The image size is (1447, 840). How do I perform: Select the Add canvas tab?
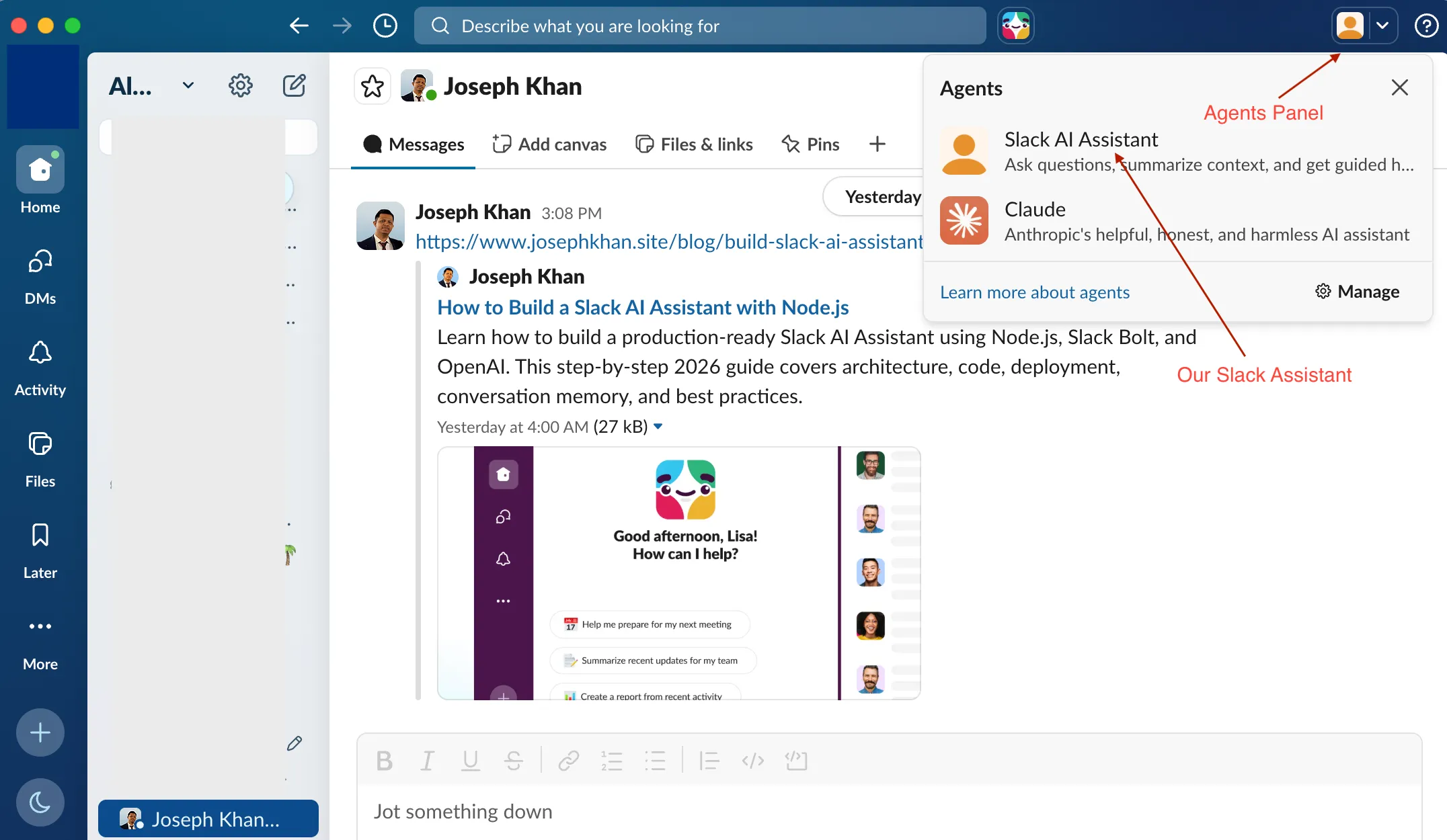pos(549,144)
